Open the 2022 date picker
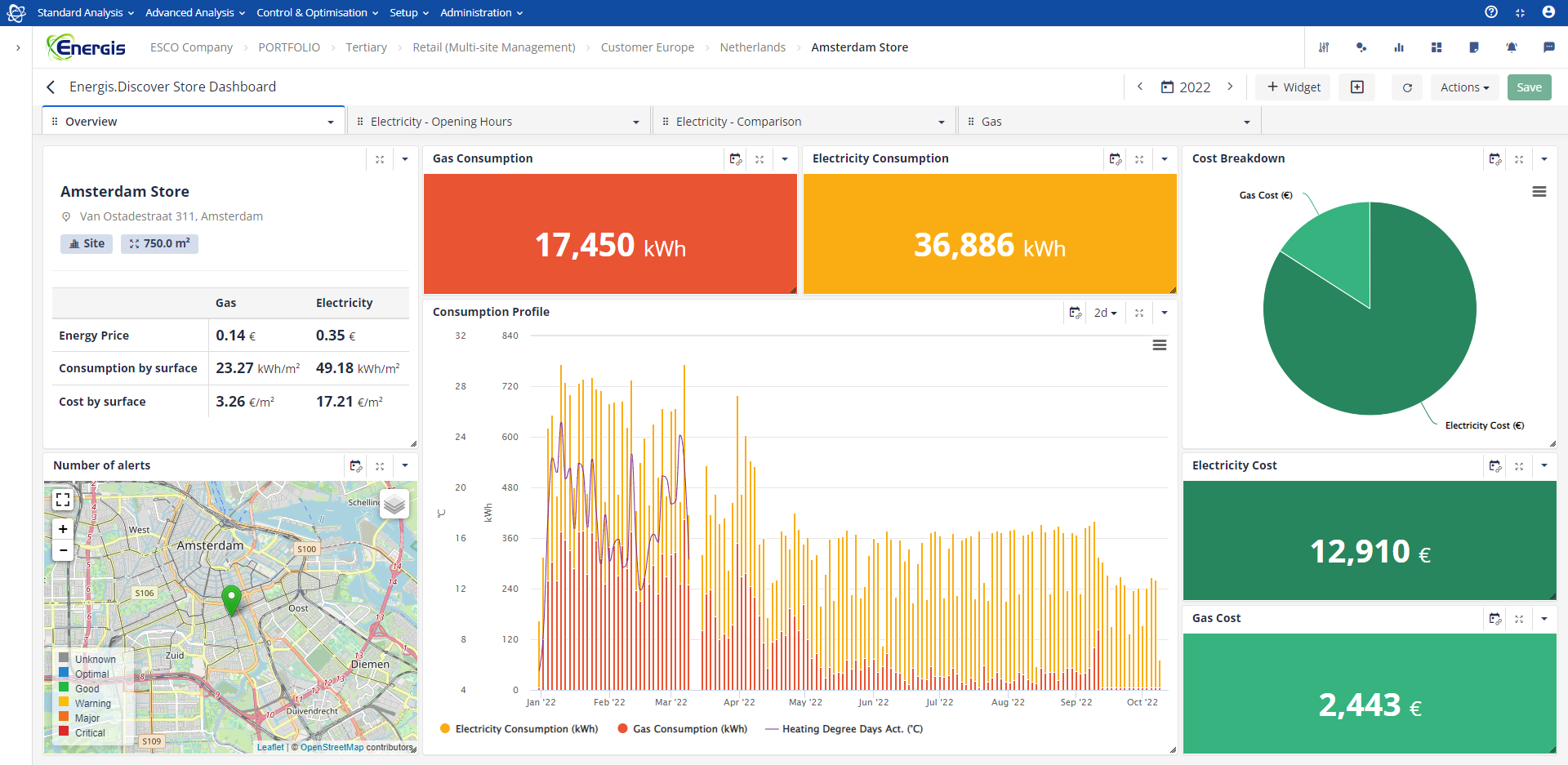The height and width of the screenshot is (765, 1568). (1186, 87)
